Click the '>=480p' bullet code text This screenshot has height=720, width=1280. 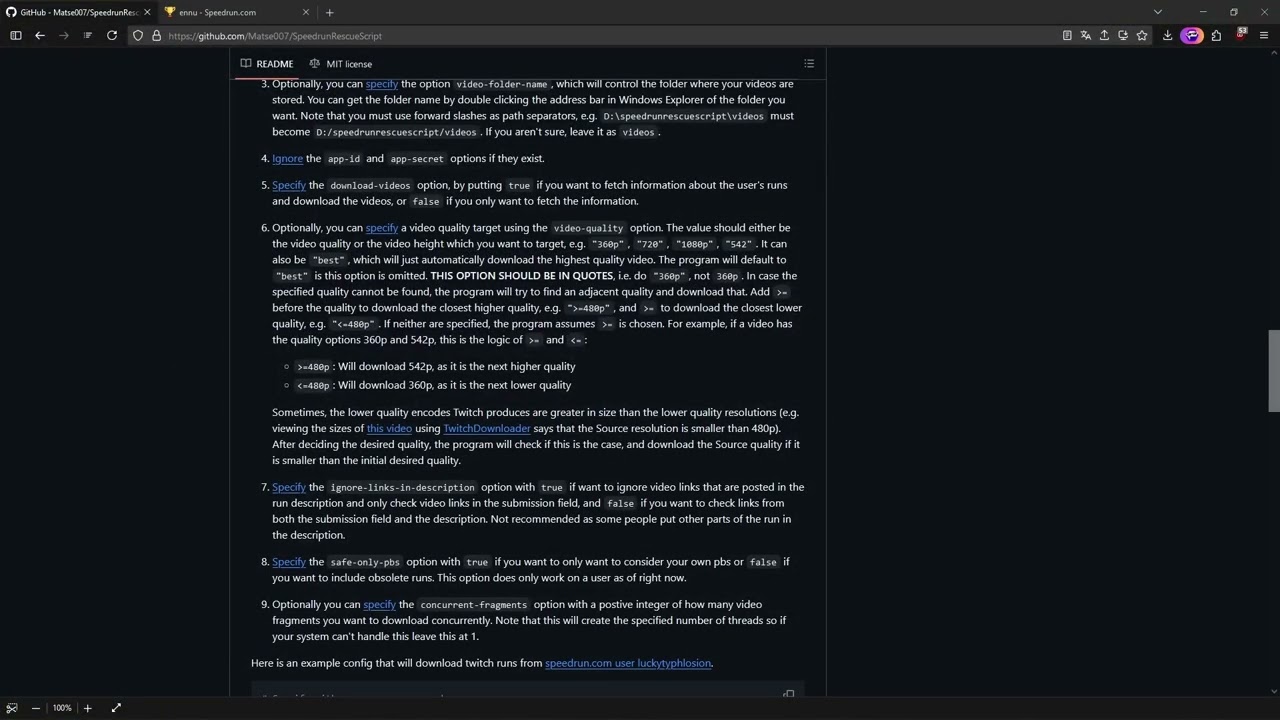pyautogui.click(x=313, y=367)
